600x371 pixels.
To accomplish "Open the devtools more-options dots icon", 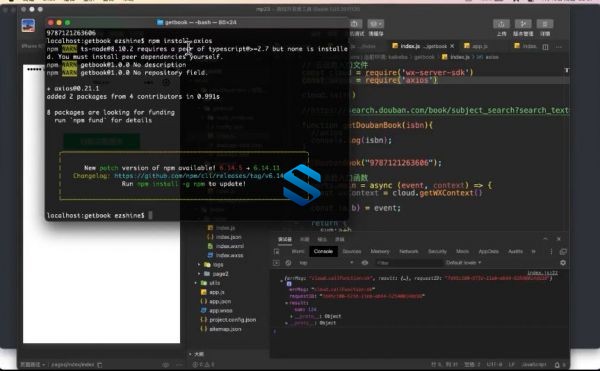I will 551,252.
